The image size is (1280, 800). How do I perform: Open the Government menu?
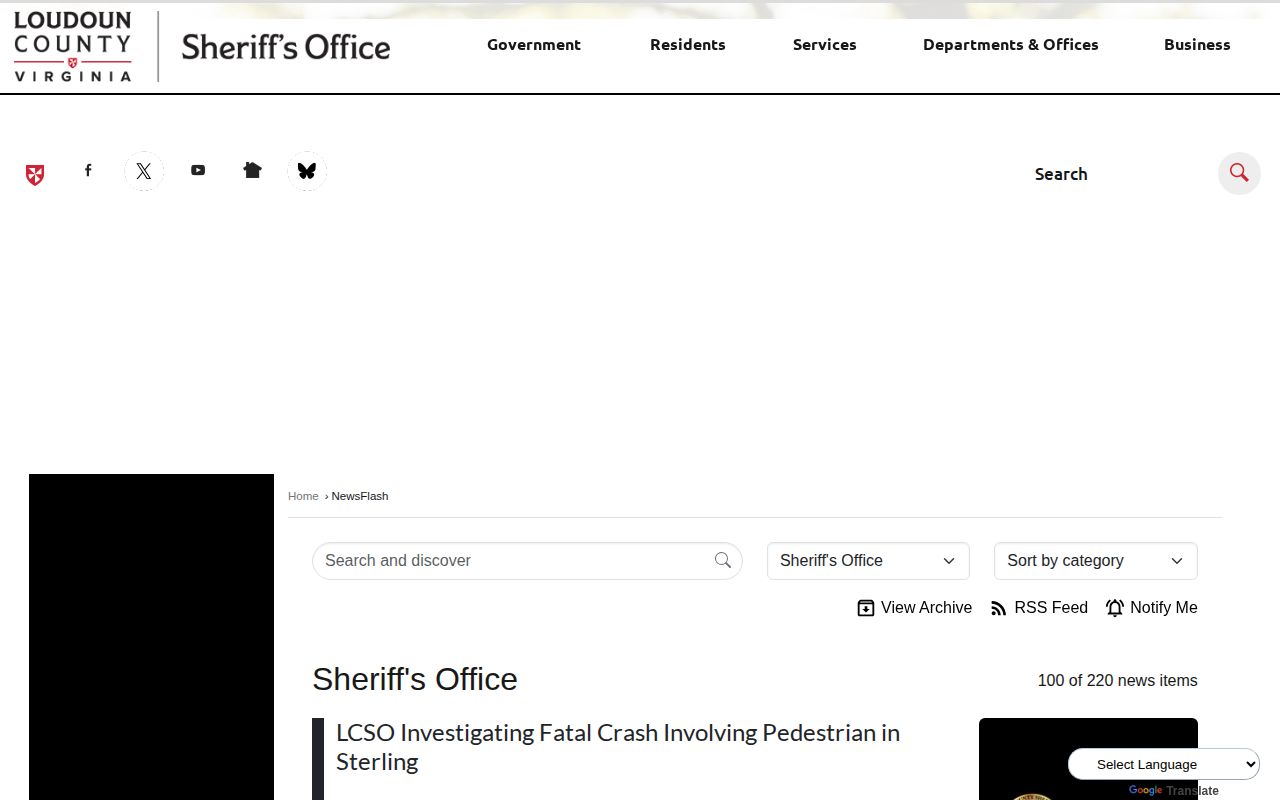click(x=534, y=45)
